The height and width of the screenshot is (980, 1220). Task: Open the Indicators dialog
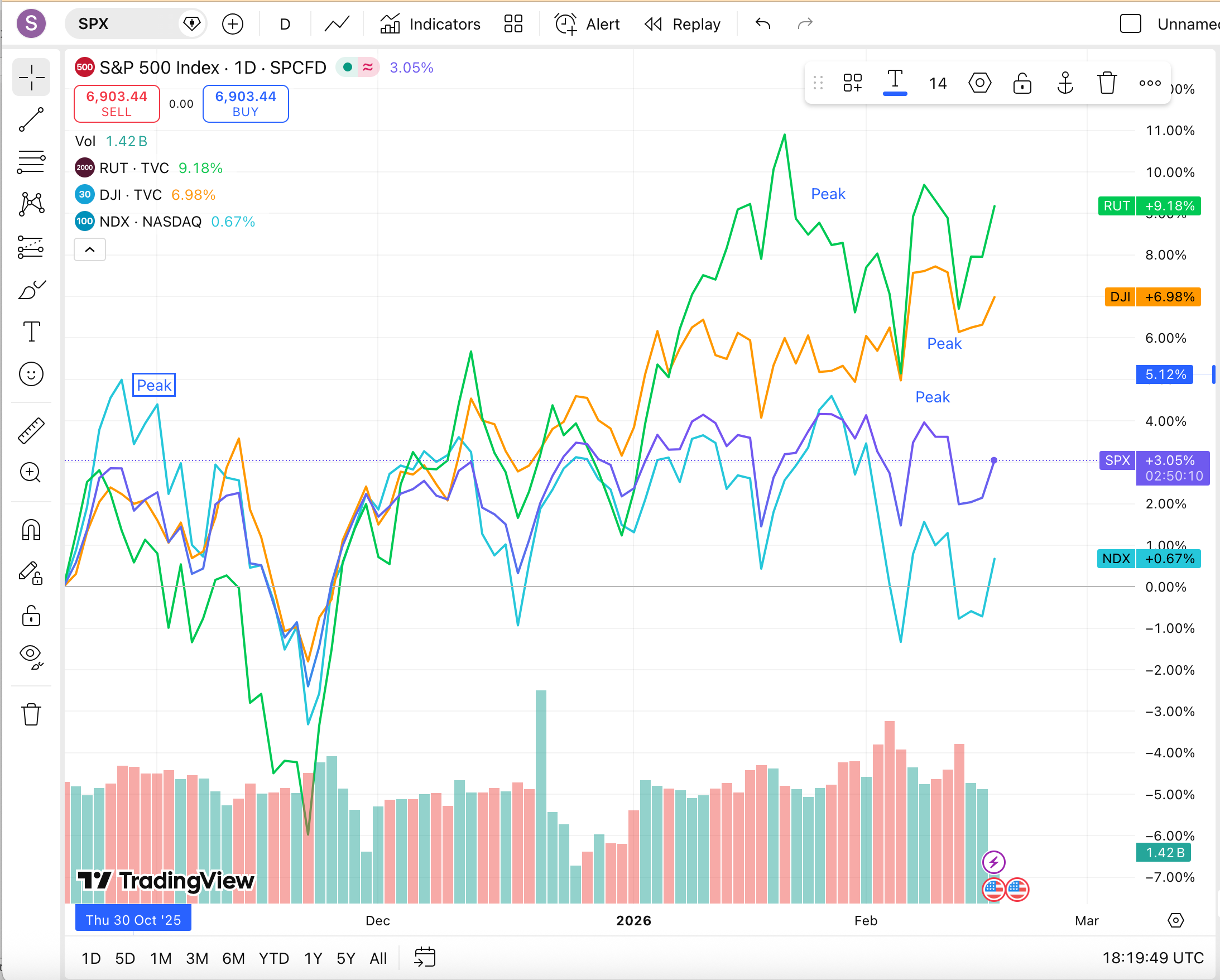click(430, 24)
